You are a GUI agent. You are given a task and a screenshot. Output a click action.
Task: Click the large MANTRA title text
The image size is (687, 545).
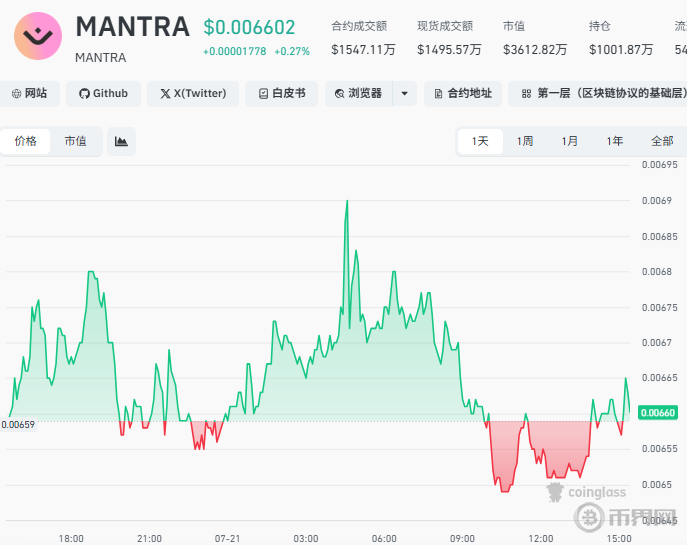(x=133, y=27)
